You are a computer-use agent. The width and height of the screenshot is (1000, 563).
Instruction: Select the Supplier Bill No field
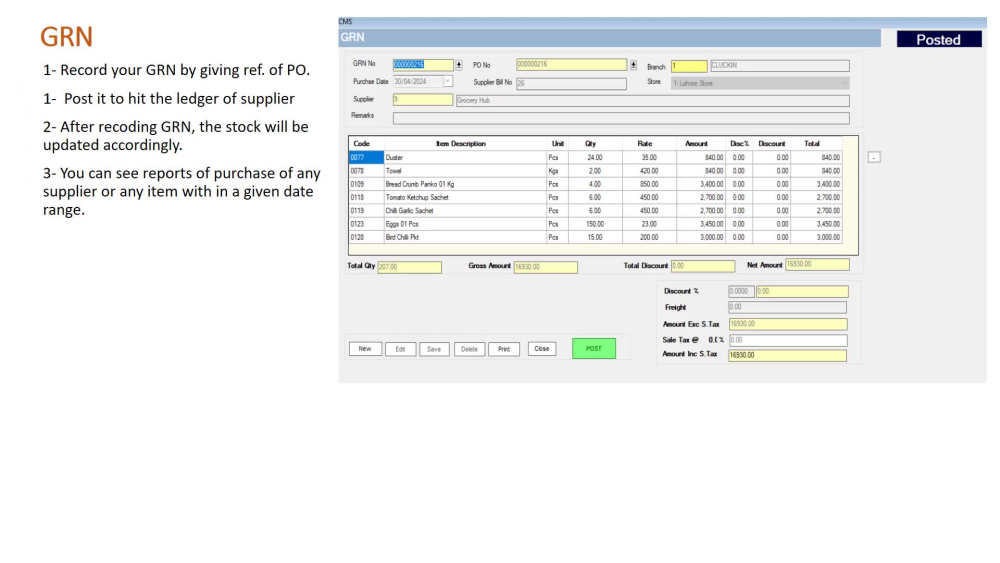point(571,84)
